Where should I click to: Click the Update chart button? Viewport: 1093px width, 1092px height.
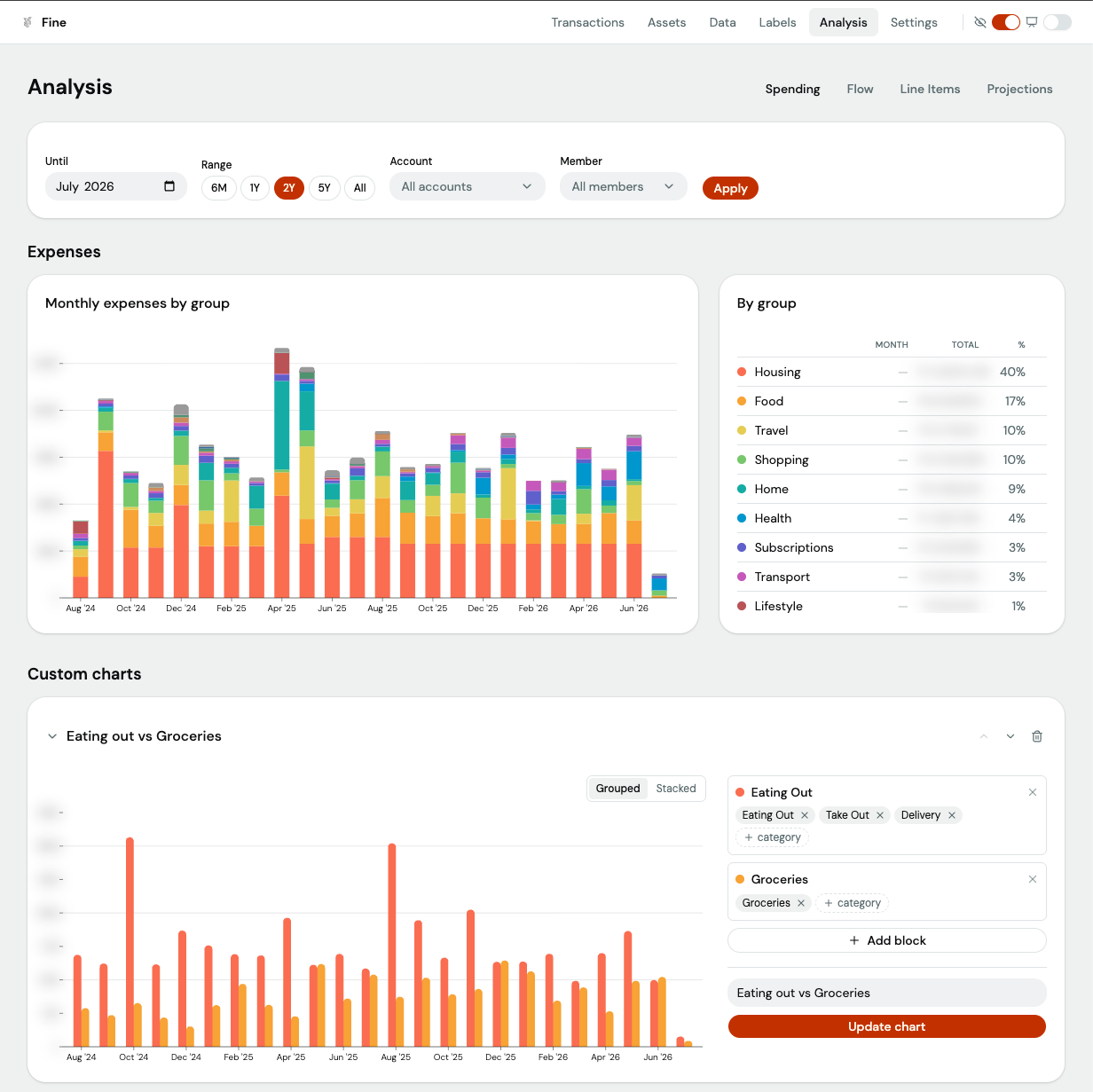coord(887,1026)
